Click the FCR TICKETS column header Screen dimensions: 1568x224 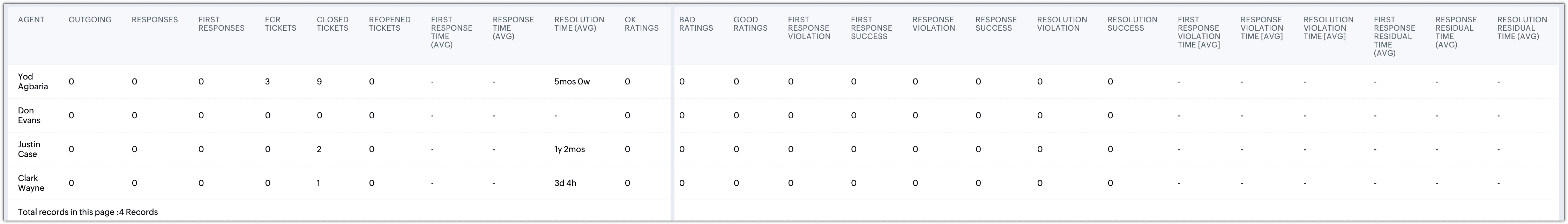(281, 24)
